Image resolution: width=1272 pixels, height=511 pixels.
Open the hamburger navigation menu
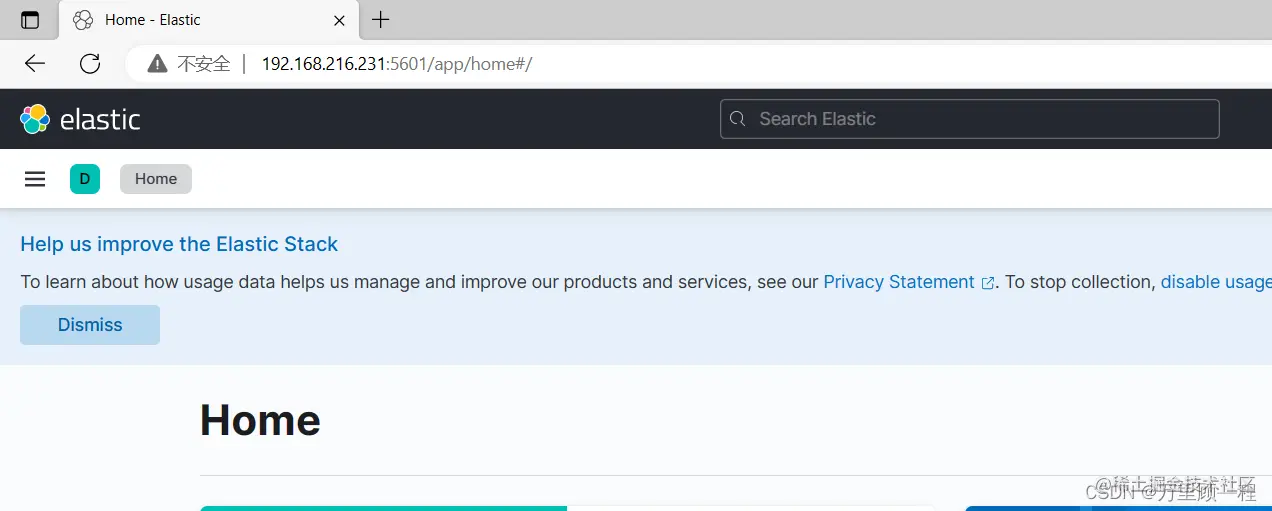35,179
